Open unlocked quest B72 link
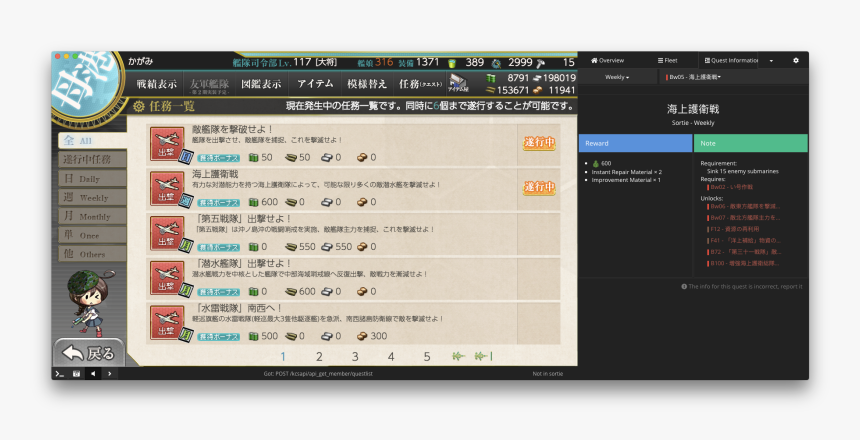860x440 pixels. click(x=744, y=252)
